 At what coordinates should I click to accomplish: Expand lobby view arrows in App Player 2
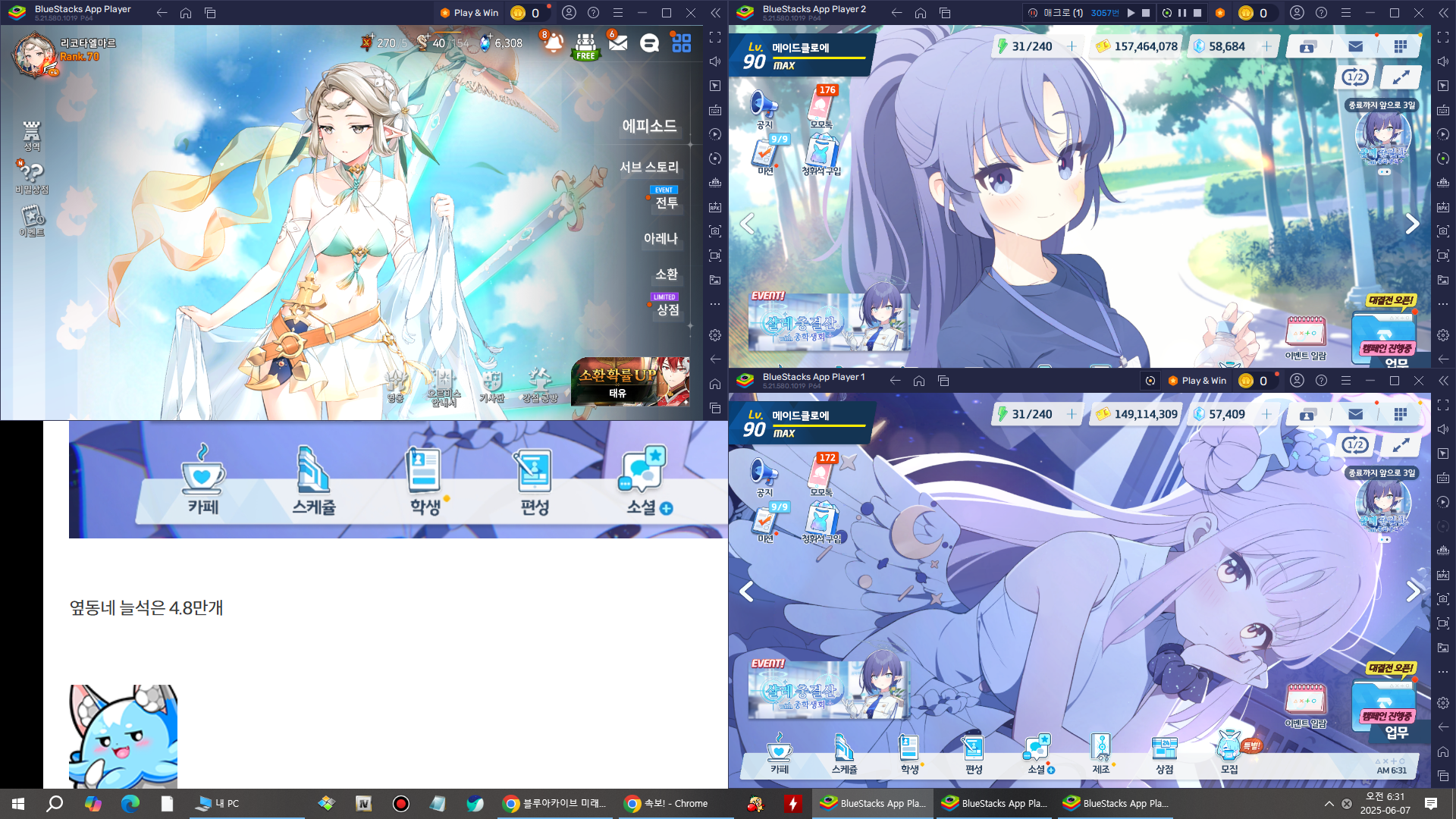[1401, 77]
